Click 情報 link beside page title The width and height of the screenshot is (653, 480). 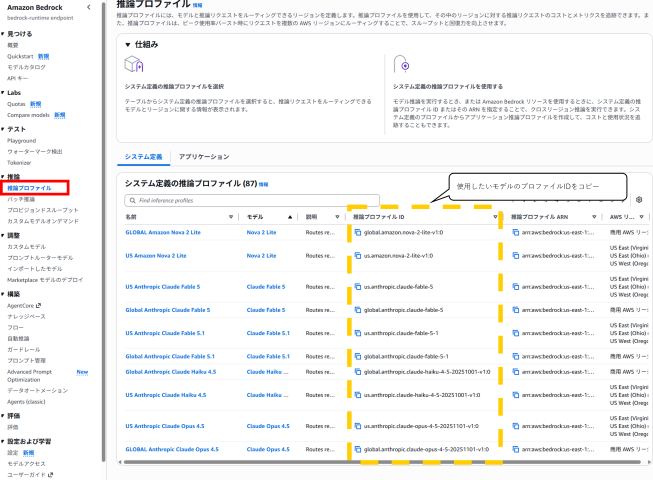pos(197,5)
